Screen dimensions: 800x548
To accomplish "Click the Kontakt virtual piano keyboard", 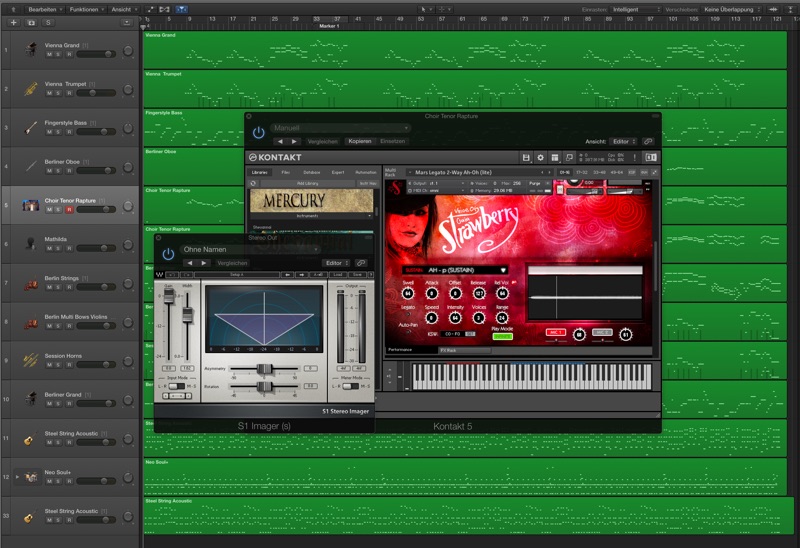I will [x=531, y=377].
